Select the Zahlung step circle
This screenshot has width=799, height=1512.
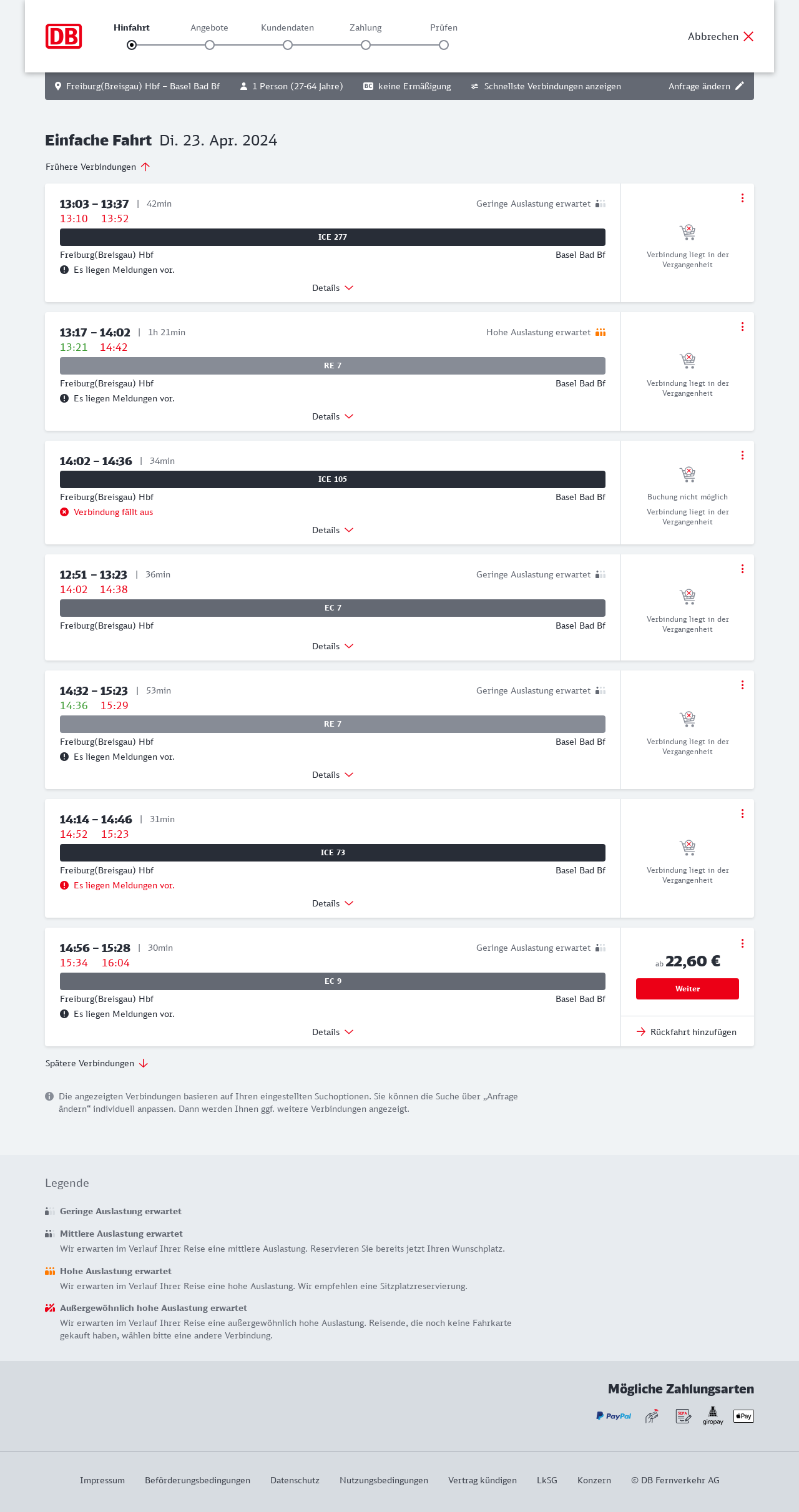[366, 45]
